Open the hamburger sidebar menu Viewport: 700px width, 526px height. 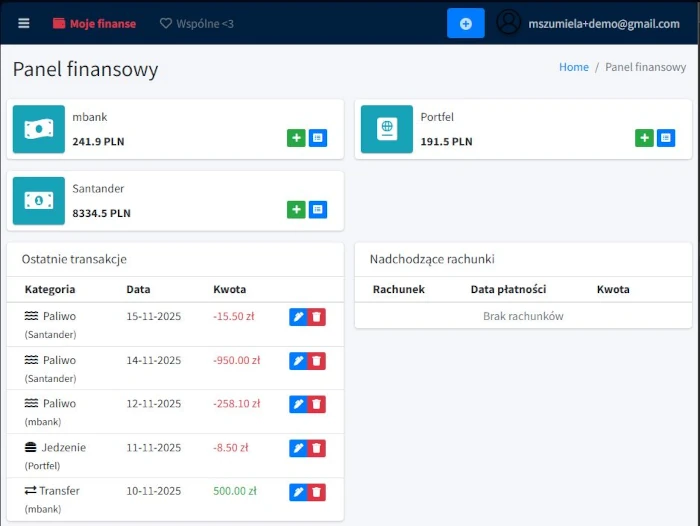(24, 23)
